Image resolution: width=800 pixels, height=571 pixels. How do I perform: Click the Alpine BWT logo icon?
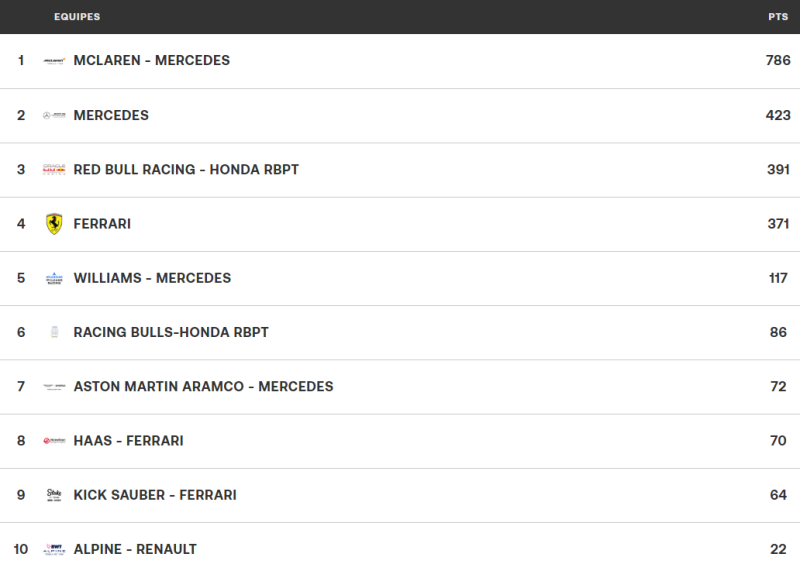[54, 549]
